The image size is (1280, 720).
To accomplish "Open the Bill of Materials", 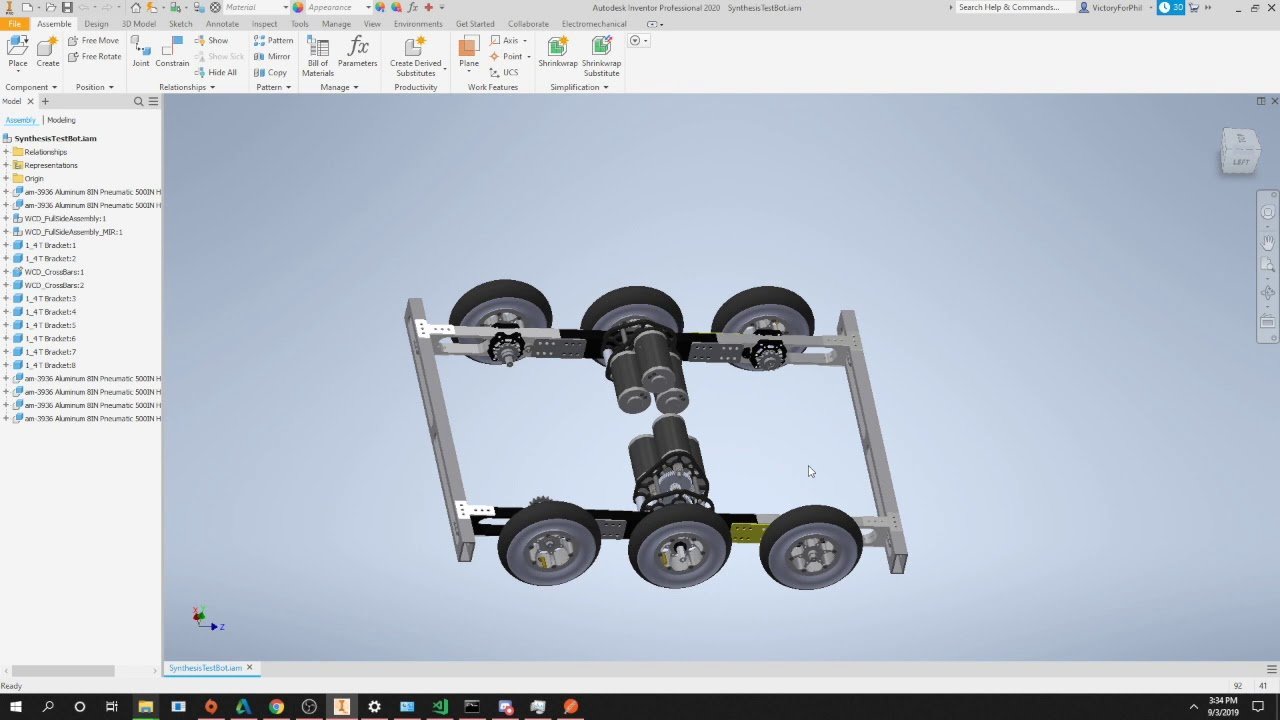I will [317, 55].
